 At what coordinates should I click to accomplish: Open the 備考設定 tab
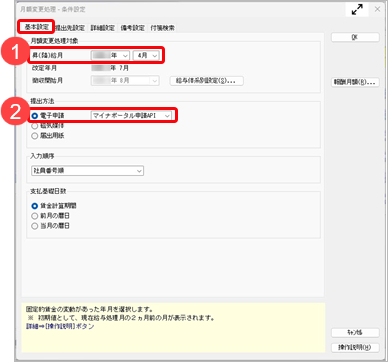pos(133,28)
